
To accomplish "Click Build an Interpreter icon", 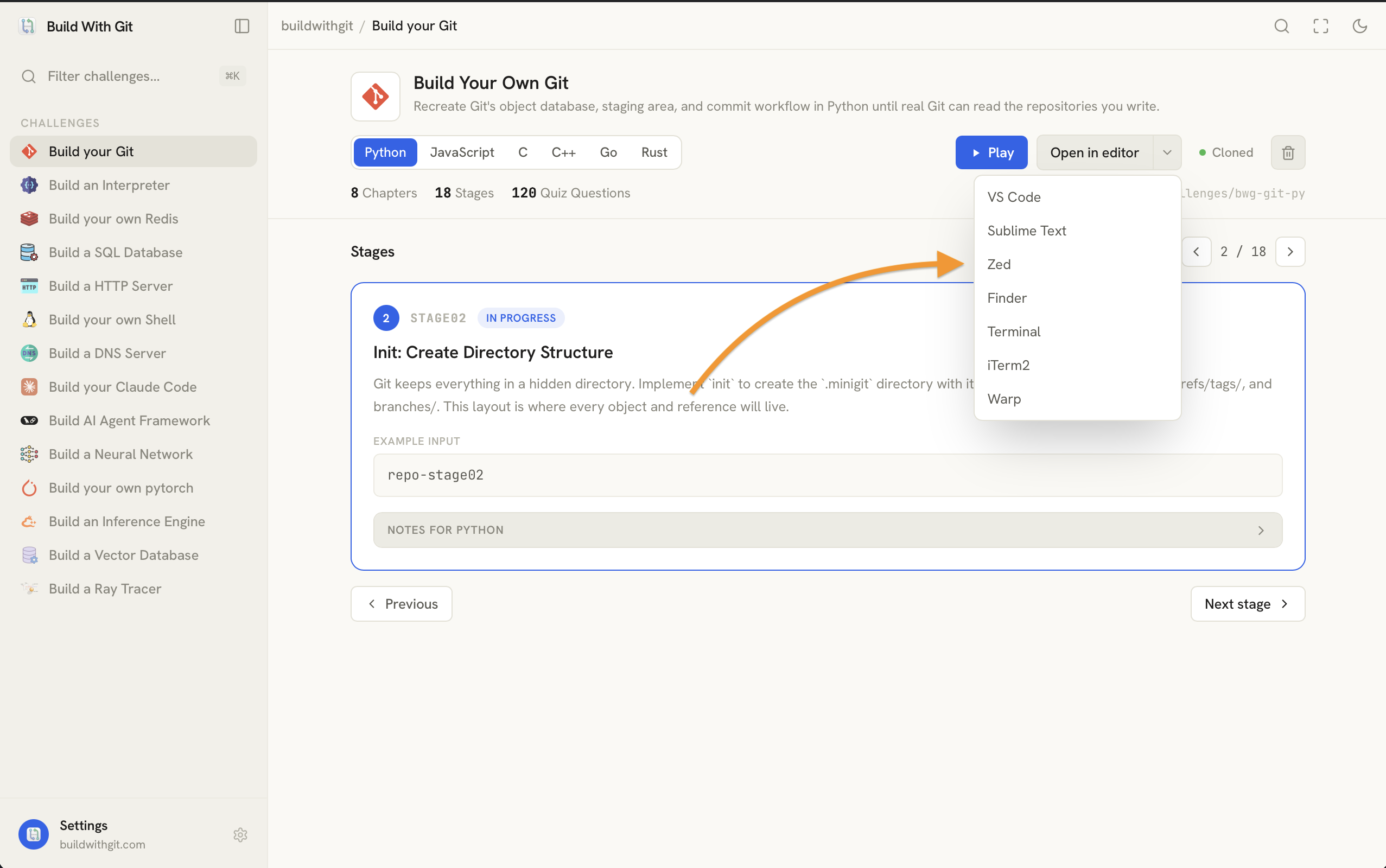I will point(29,185).
